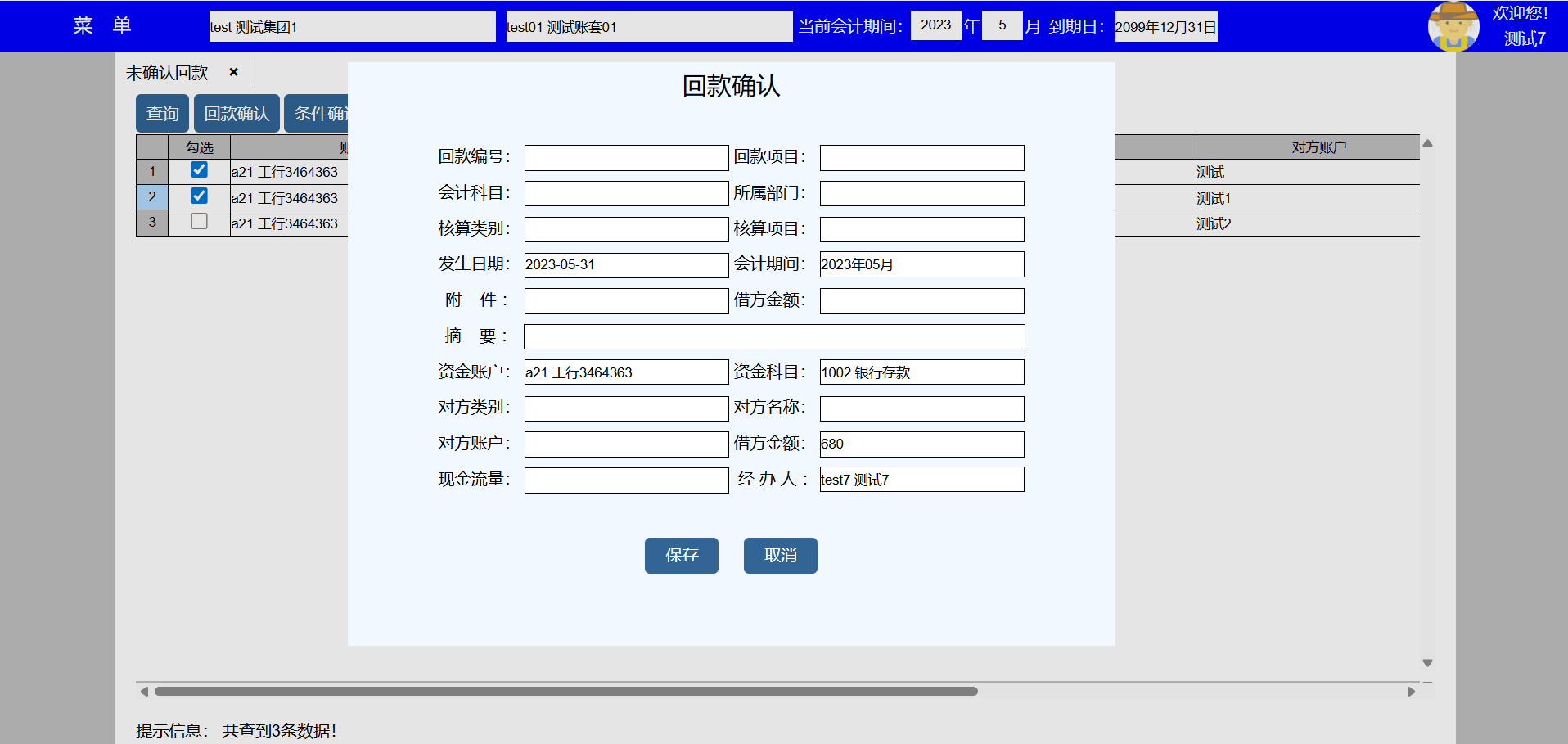Click the scroll up arrow of table
The image size is (1568, 744).
coord(1427,143)
